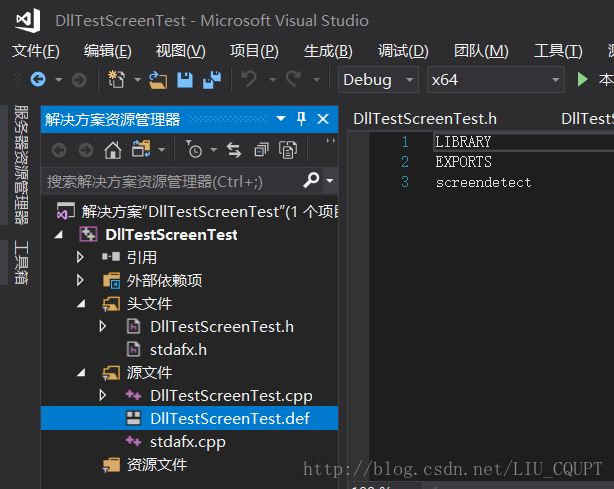Image resolution: width=614 pixels, height=489 pixels.
Task: Click the Collapse All icon in Solution Explorer
Action: pyautogui.click(x=261, y=150)
